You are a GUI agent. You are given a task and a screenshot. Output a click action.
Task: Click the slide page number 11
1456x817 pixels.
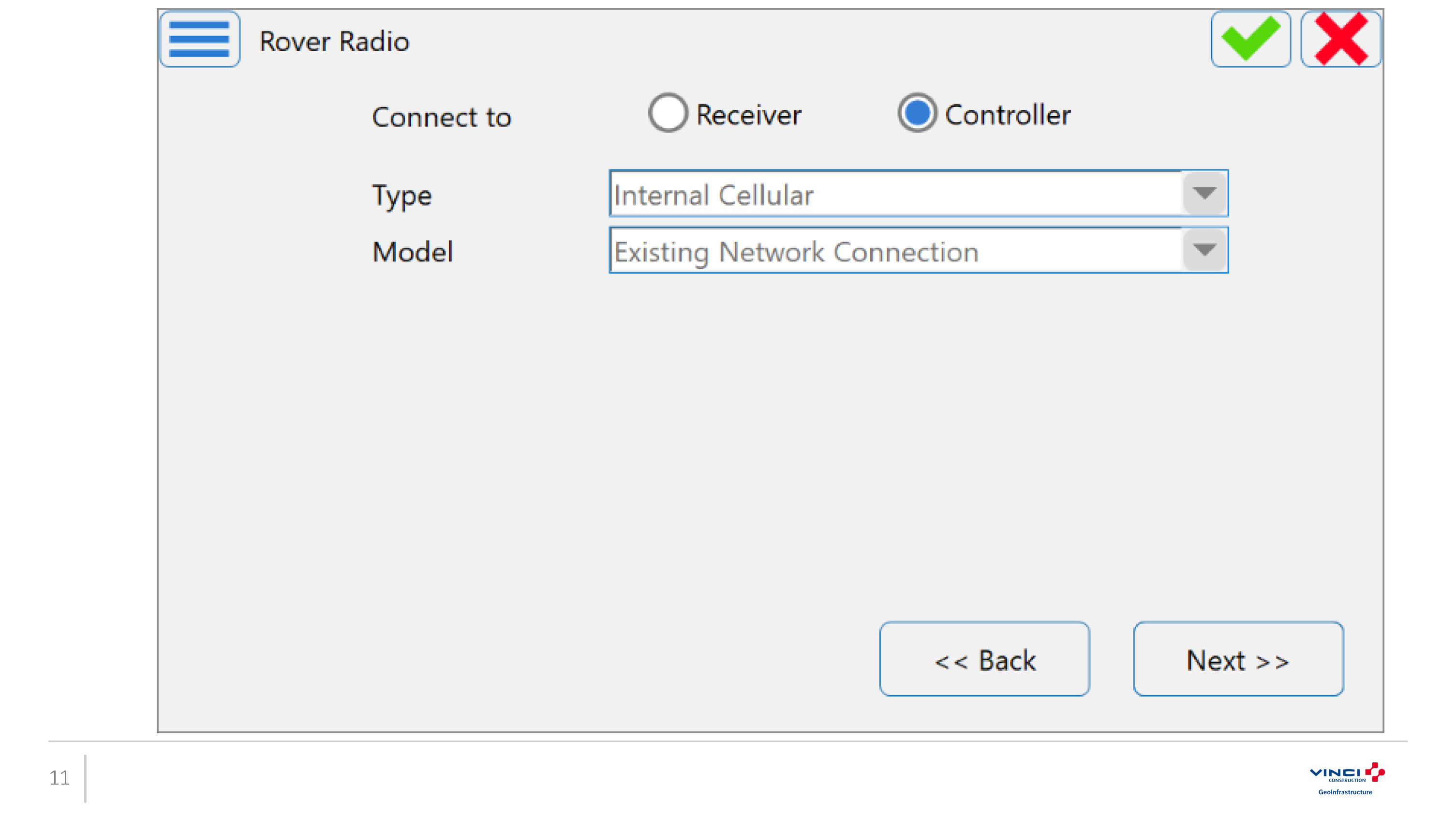tap(59, 778)
